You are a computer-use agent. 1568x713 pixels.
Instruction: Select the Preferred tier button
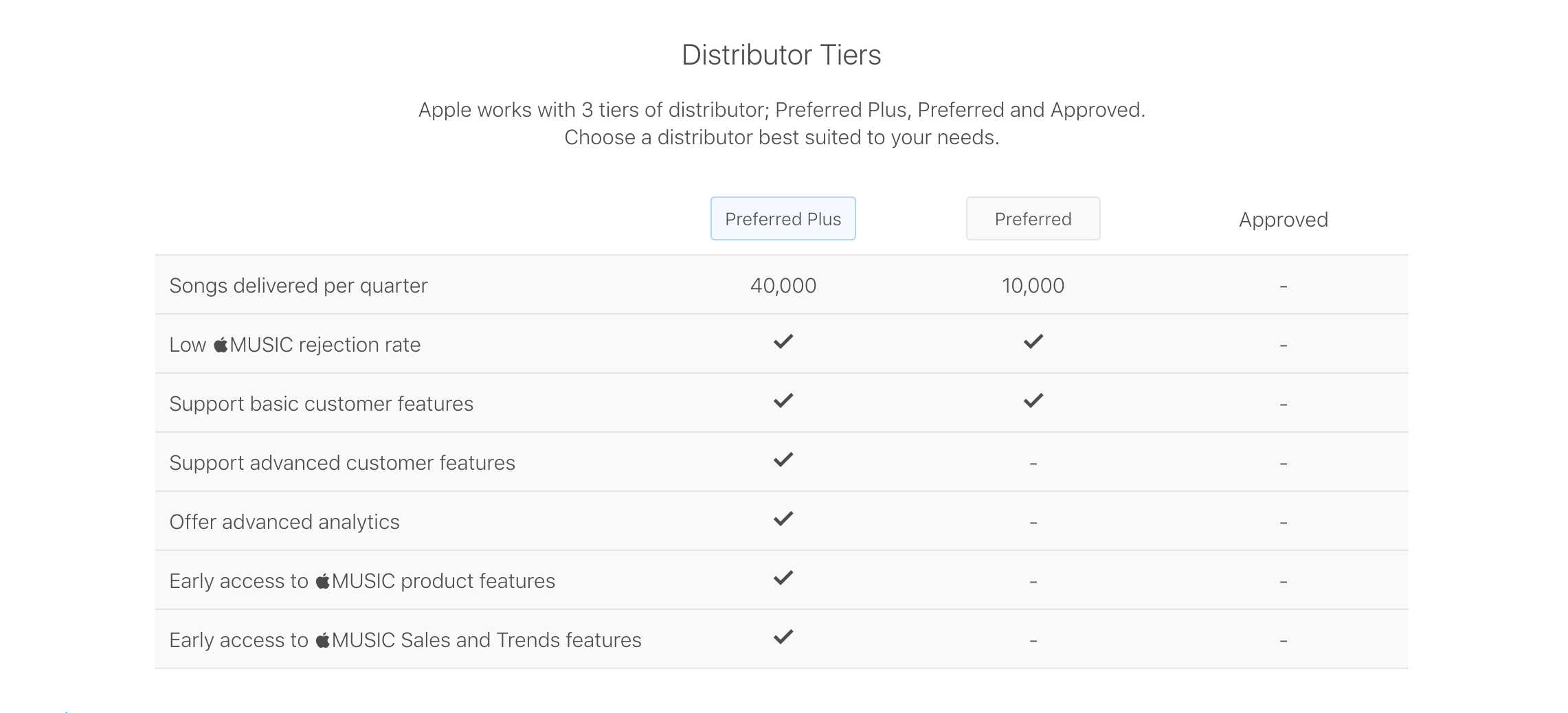[x=1033, y=219]
